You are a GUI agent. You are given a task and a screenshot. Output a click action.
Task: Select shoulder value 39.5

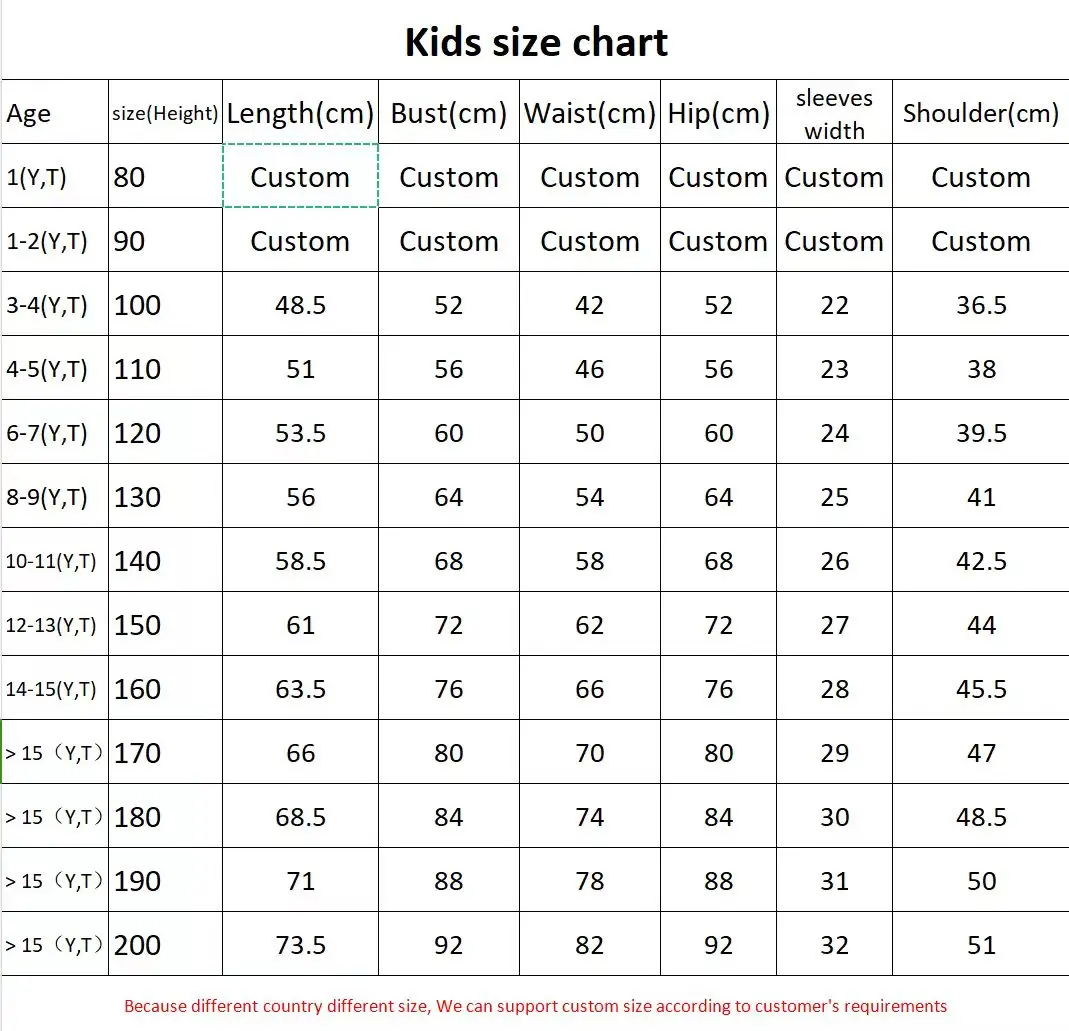coord(980,433)
